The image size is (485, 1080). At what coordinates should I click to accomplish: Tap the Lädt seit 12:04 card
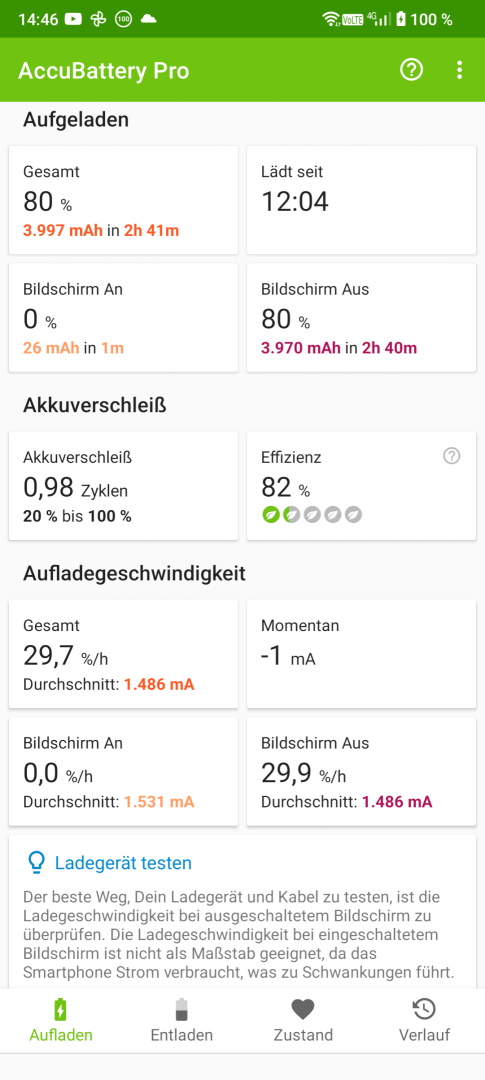[x=361, y=200]
